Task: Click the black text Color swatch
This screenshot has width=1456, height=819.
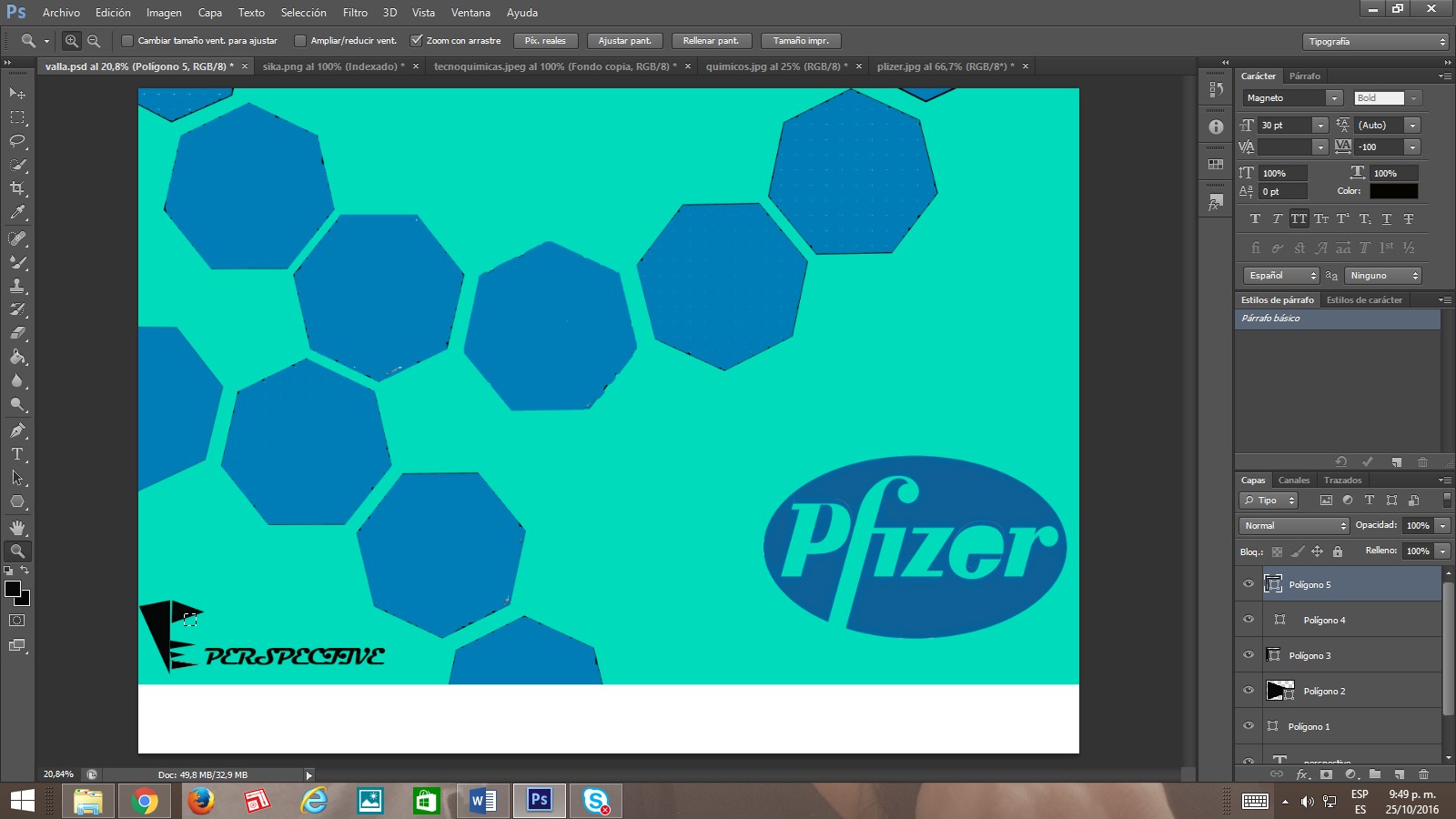Action: tap(1393, 191)
